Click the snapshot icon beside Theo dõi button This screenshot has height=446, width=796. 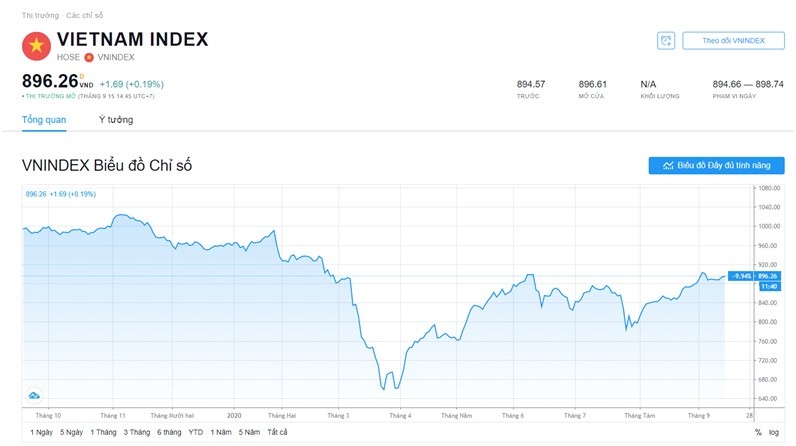point(667,41)
